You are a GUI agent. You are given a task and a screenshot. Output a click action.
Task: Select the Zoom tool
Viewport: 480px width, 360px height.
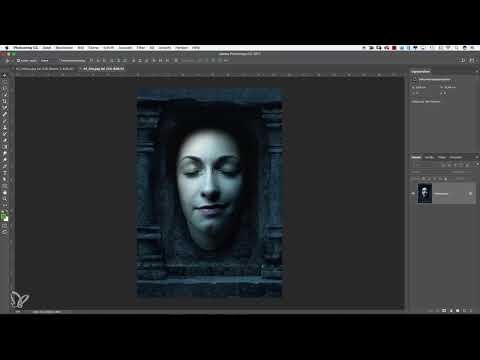pyautogui.click(x=5, y=199)
